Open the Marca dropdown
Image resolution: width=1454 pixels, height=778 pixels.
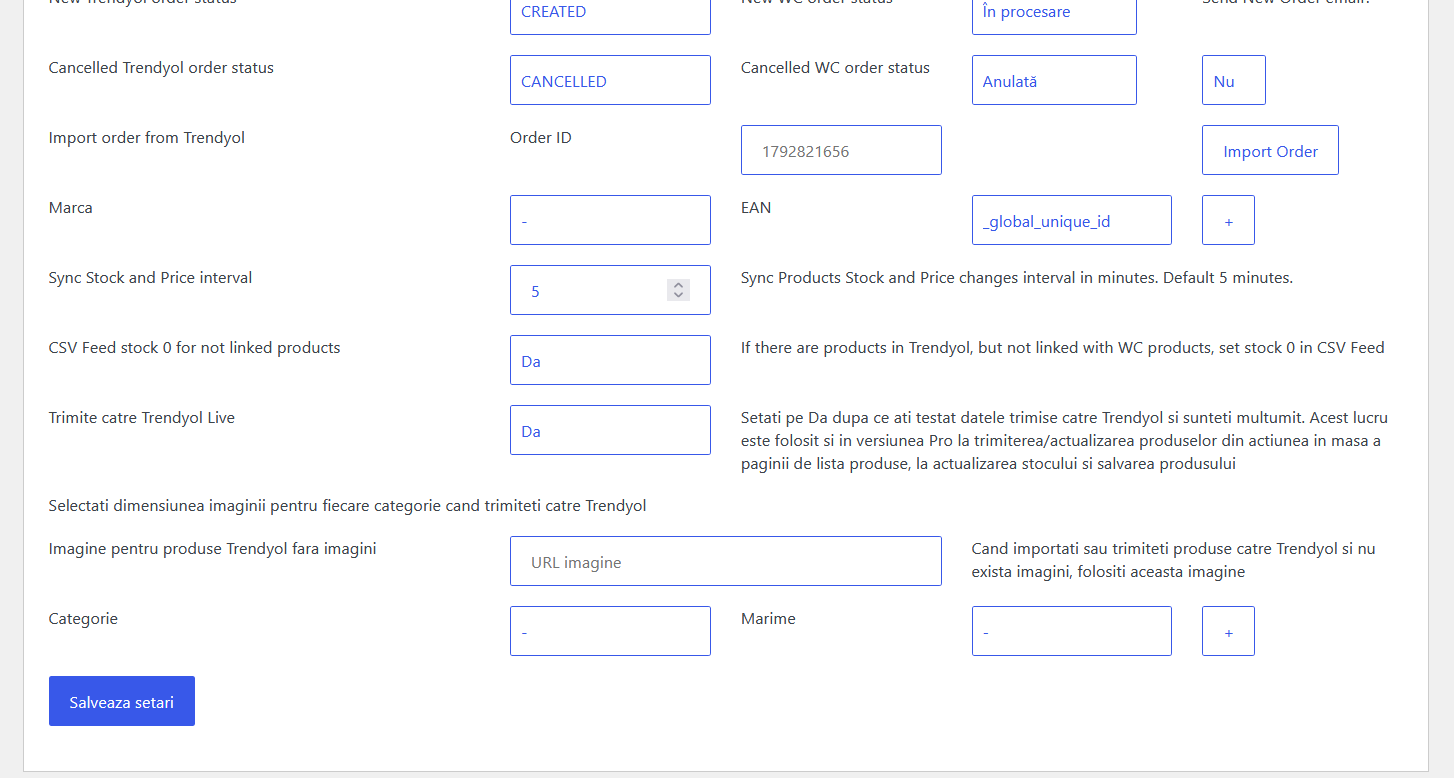tap(610, 220)
